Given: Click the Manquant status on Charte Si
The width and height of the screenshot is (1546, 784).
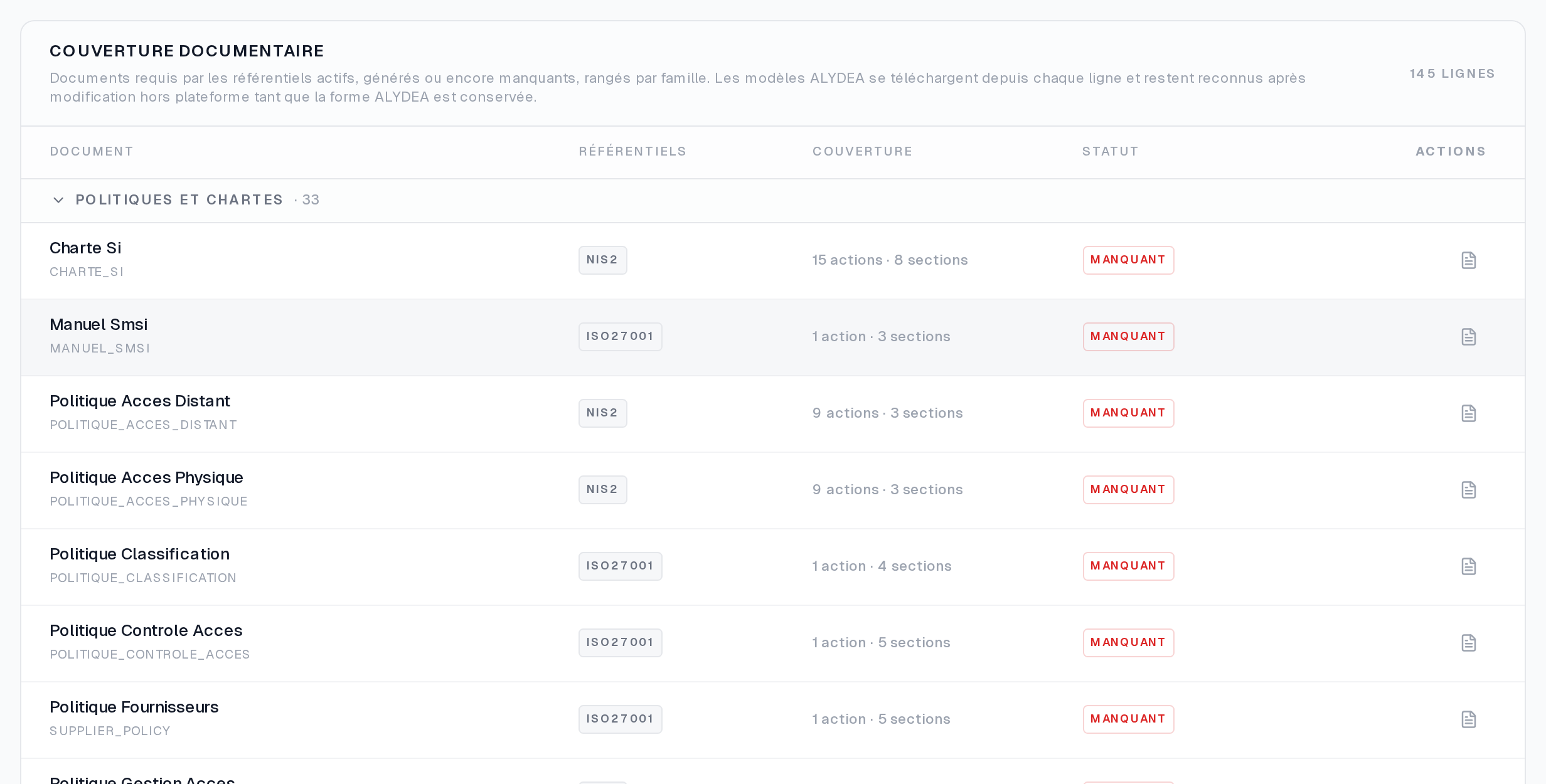Looking at the screenshot, I should (1128, 260).
